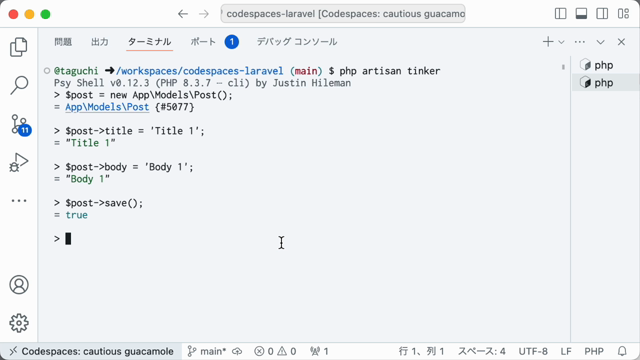Go back with the left arrow
This screenshot has height=360, width=640.
183,14
